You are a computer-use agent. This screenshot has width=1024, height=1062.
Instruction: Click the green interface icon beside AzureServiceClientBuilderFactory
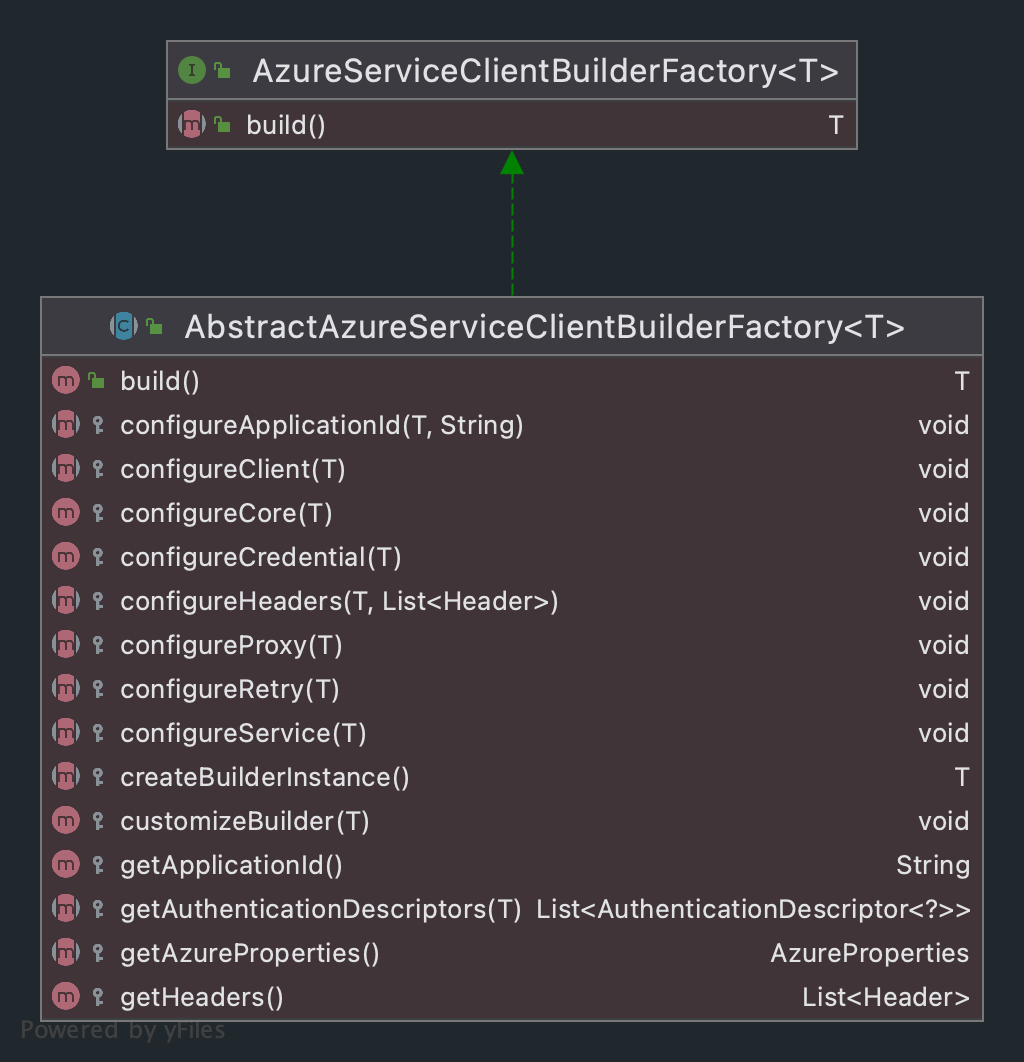(192, 70)
